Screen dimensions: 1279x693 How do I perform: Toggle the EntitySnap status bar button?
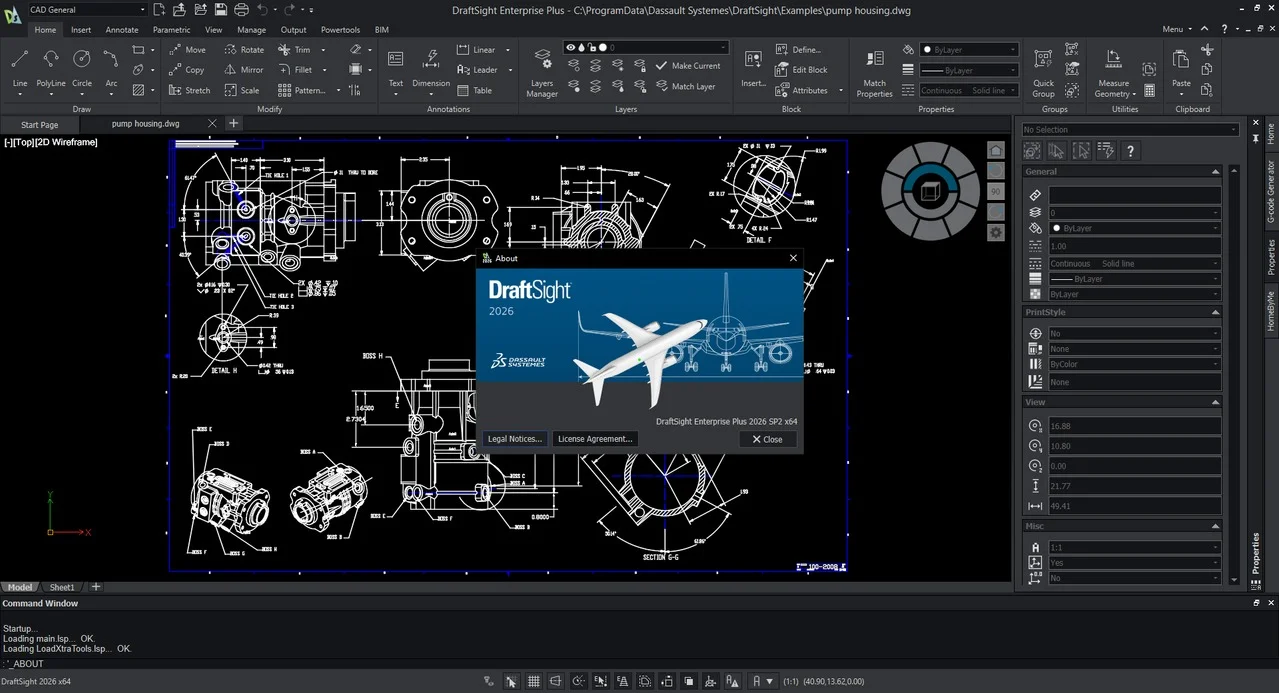600,681
